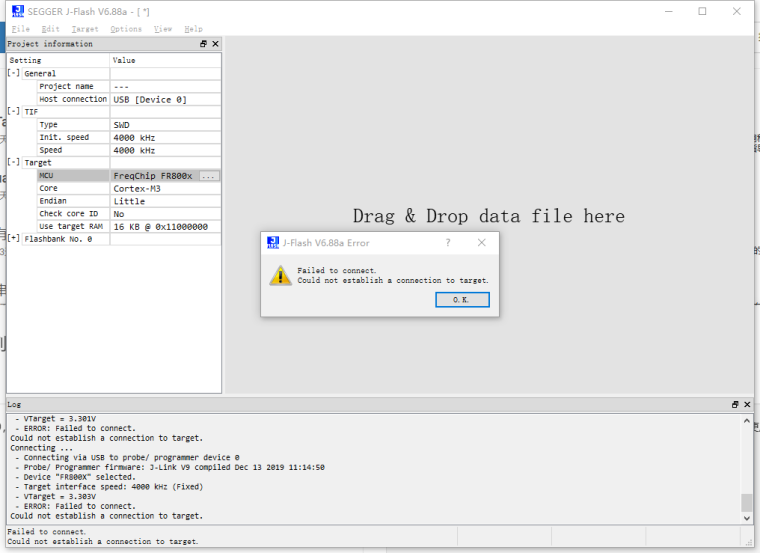
Task: Select the Endian row
Action: (128, 201)
